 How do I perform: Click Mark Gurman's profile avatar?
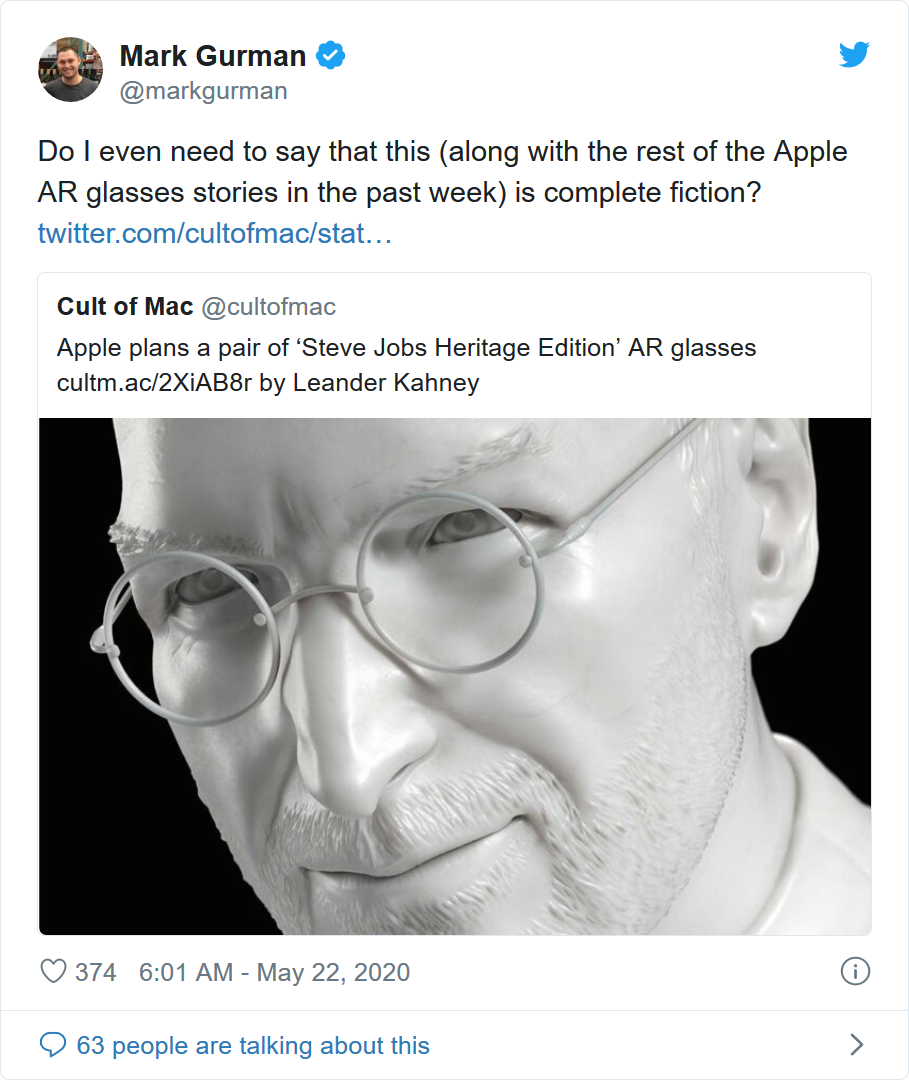click(x=70, y=70)
